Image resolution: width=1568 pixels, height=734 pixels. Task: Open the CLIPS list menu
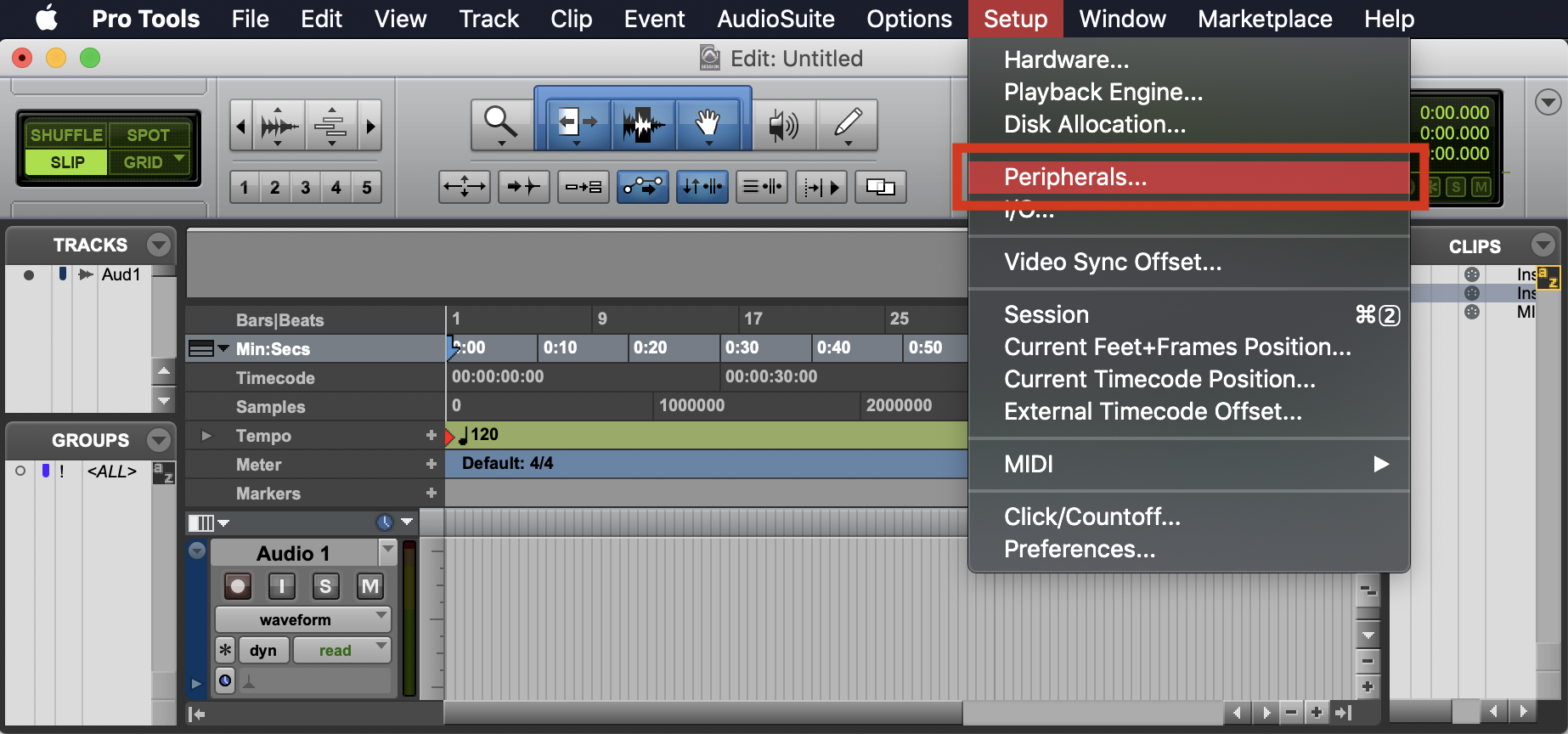click(x=1543, y=246)
